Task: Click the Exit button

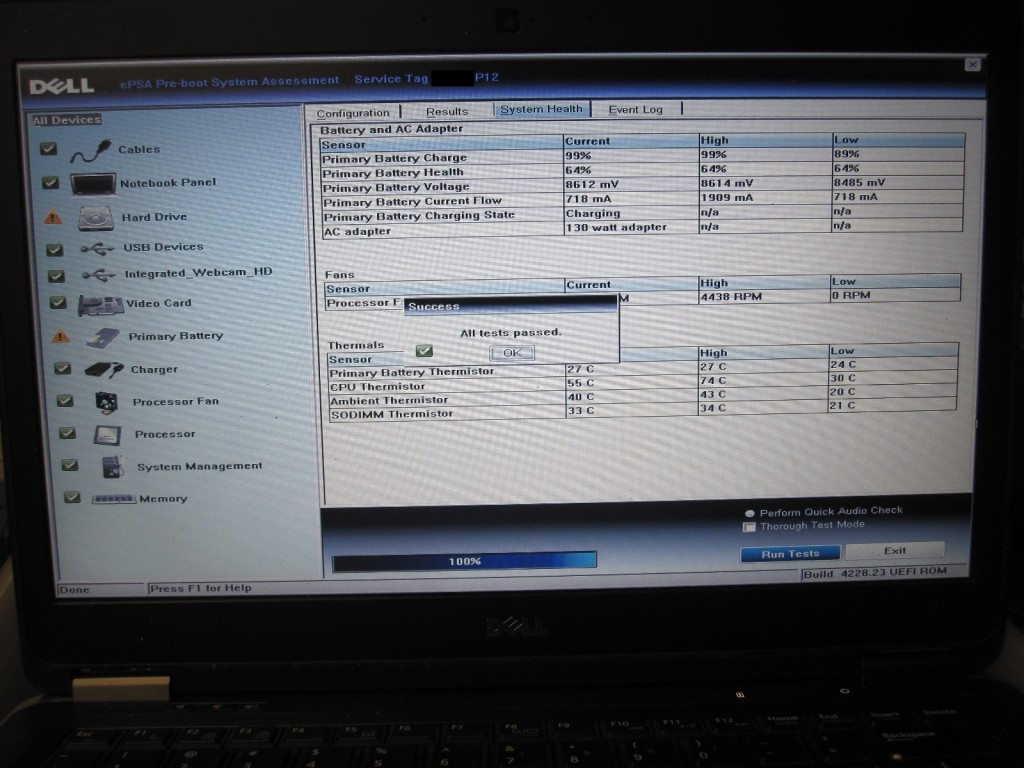Action: point(895,551)
